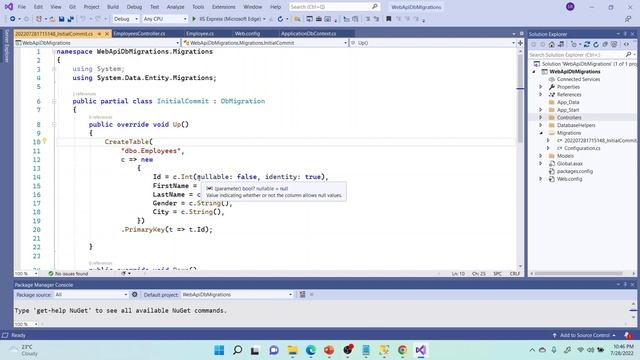Expand the Controllers folder arrow
Viewport: 640px width, 360px height.
click(541, 118)
